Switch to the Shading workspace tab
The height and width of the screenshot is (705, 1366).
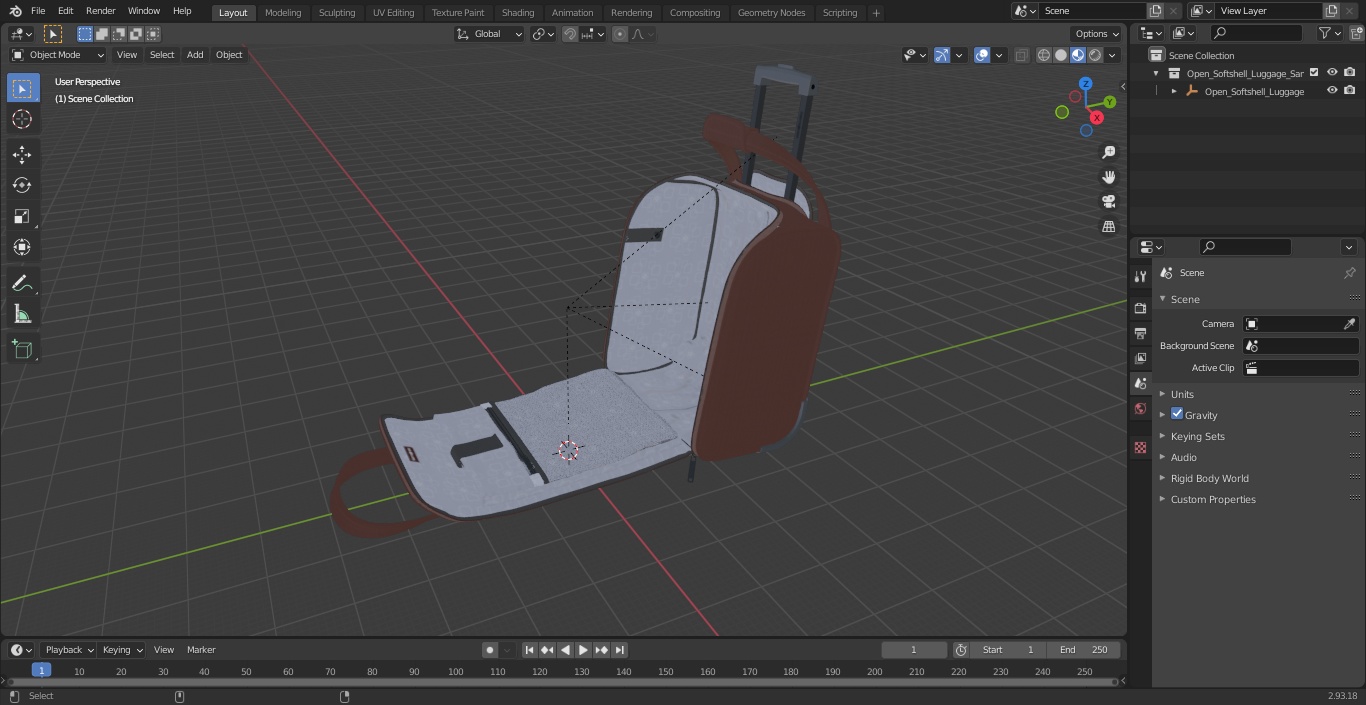point(518,13)
